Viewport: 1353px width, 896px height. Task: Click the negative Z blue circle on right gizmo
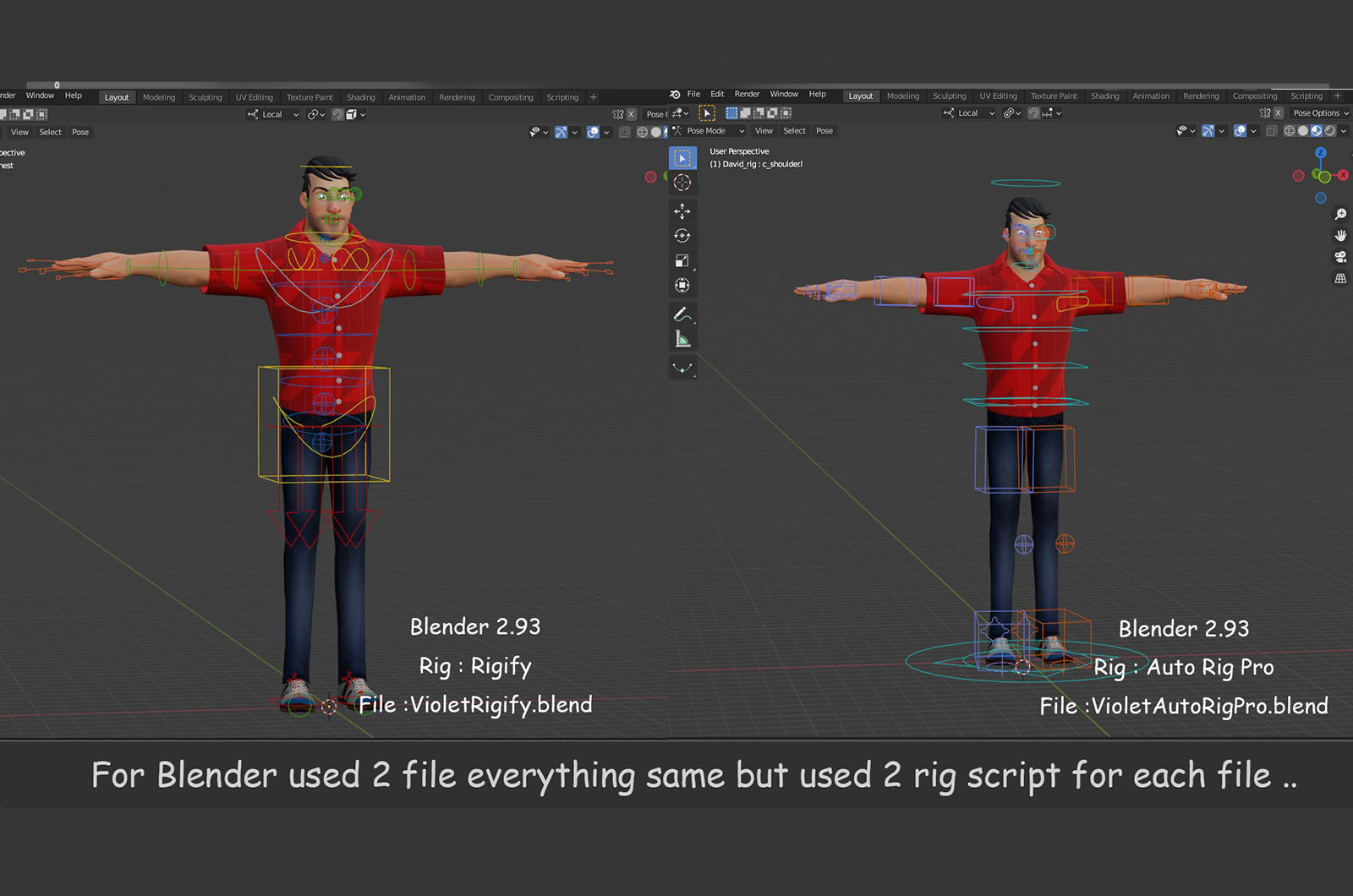pos(1321,199)
